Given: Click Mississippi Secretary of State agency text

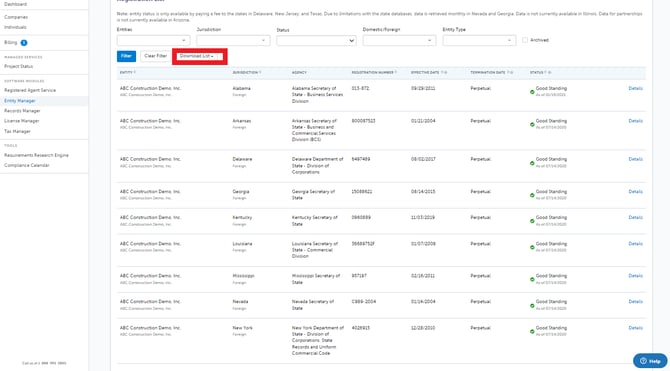Looking at the screenshot, I should (316, 279).
